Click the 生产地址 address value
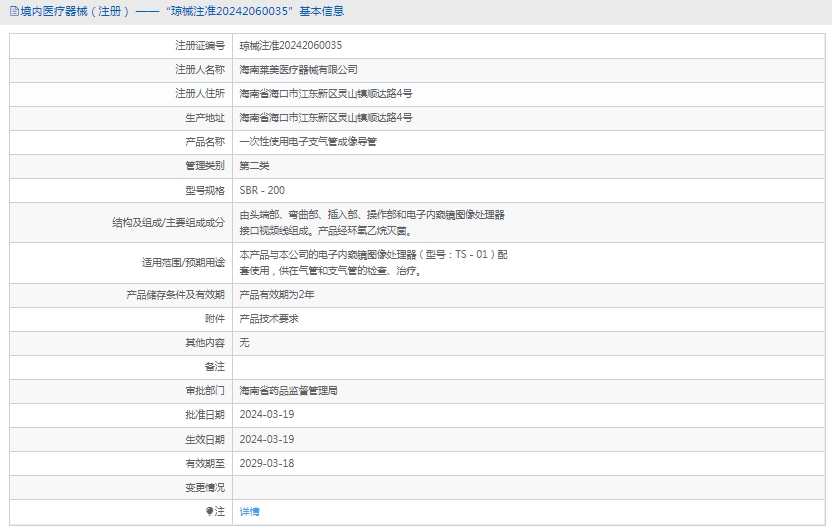Image resolution: width=832 pixels, height=531 pixels. click(325, 118)
